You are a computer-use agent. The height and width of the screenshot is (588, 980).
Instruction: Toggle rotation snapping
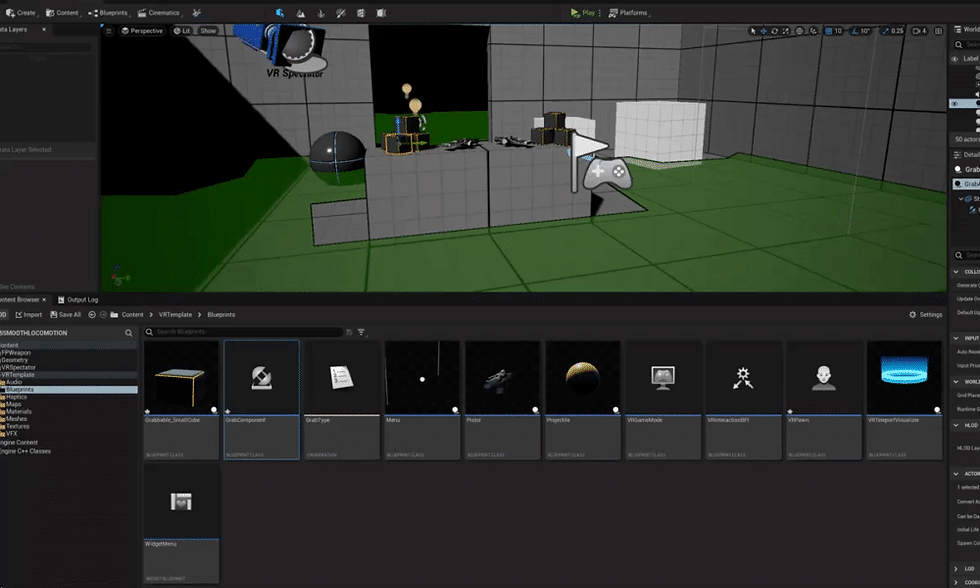pyautogui.click(x=855, y=31)
